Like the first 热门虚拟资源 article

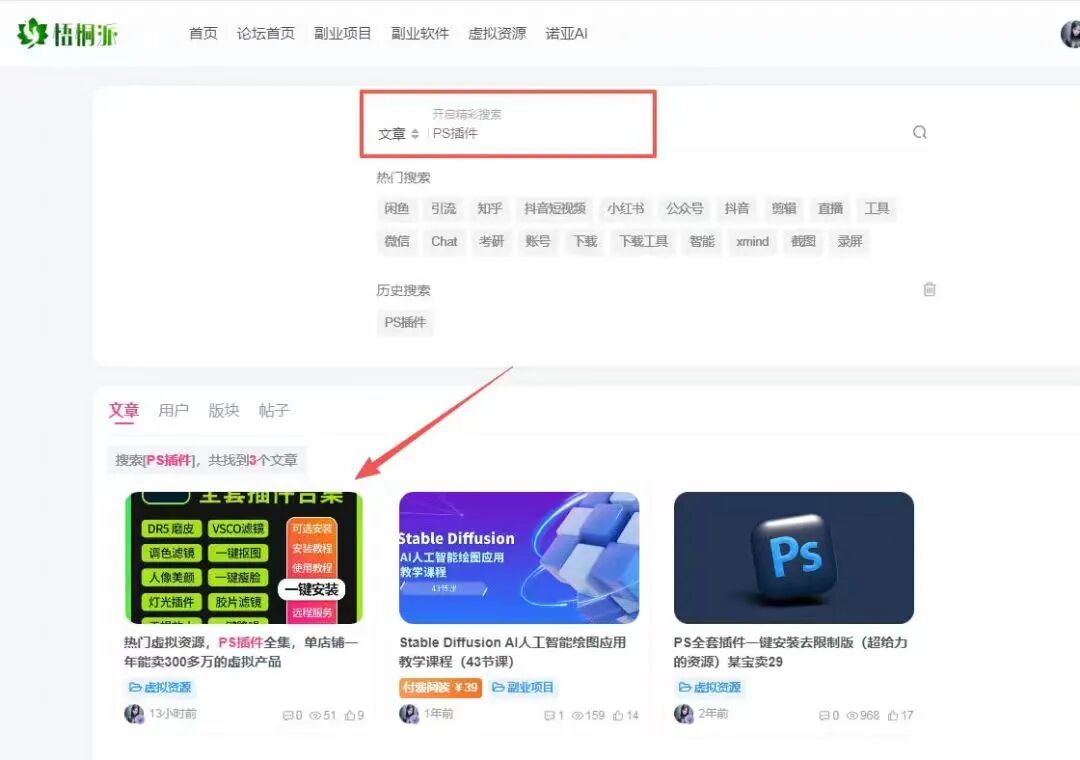point(352,715)
